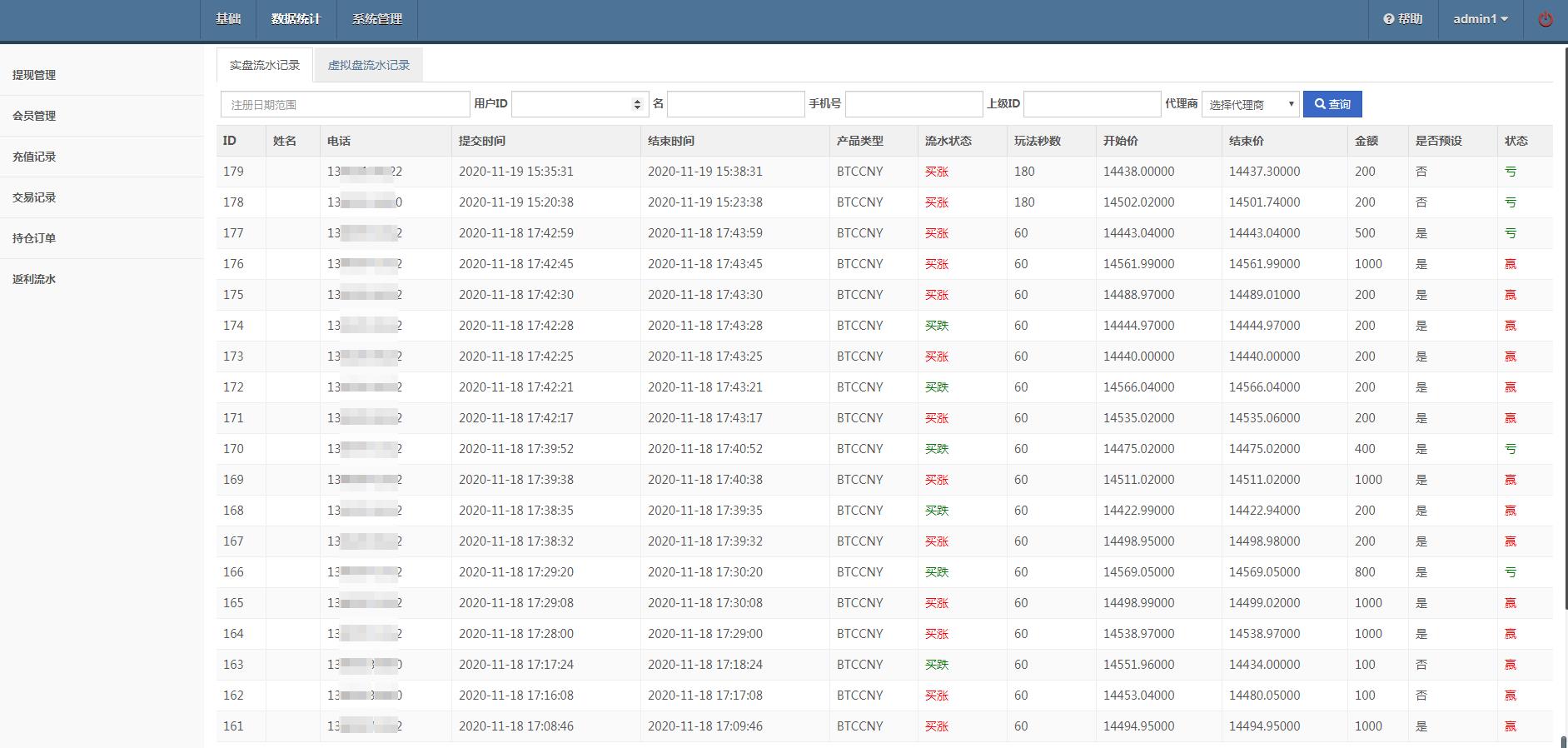Image resolution: width=1568 pixels, height=748 pixels.
Task: Click 买跌 status in row 174
Action: tap(937, 326)
